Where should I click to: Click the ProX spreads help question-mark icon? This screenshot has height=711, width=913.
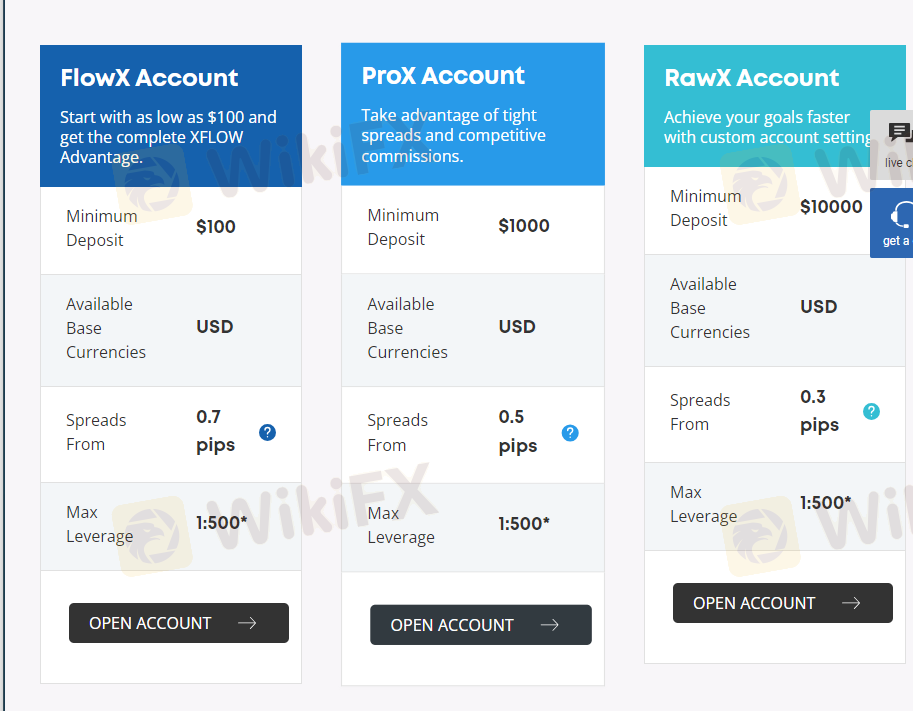tap(570, 433)
